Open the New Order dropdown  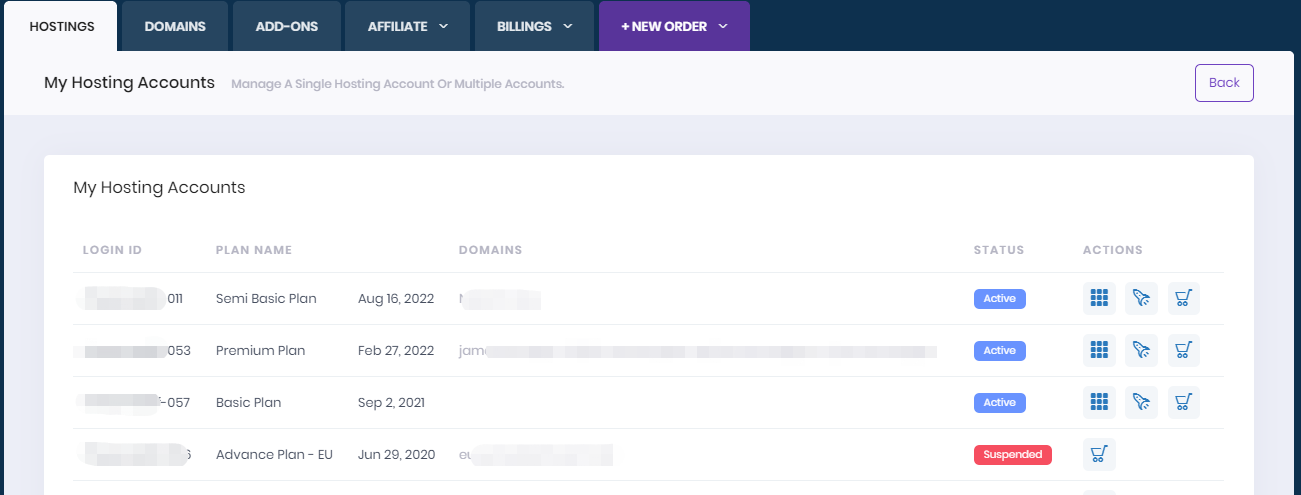coord(673,27)
